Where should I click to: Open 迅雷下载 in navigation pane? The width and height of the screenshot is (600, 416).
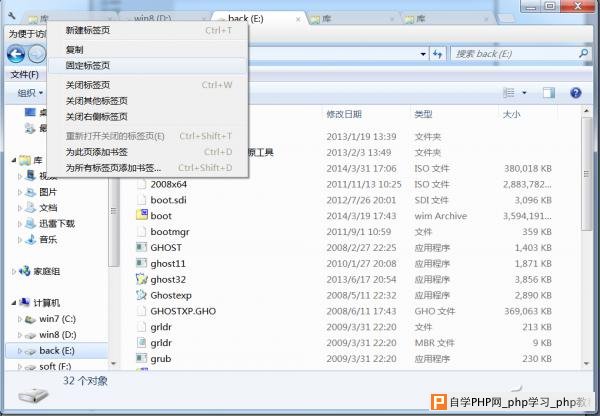point(57,223)
